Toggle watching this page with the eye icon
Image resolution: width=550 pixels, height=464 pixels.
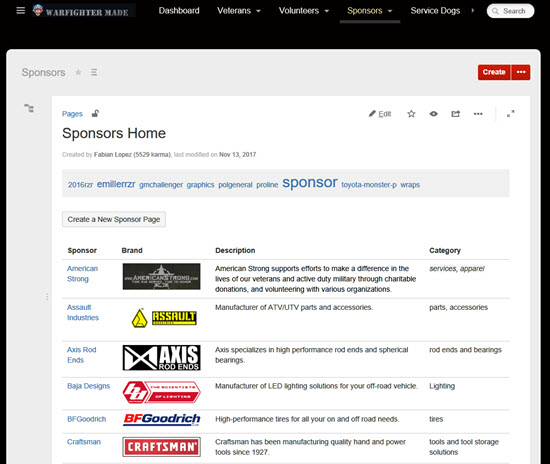[434, 114]
